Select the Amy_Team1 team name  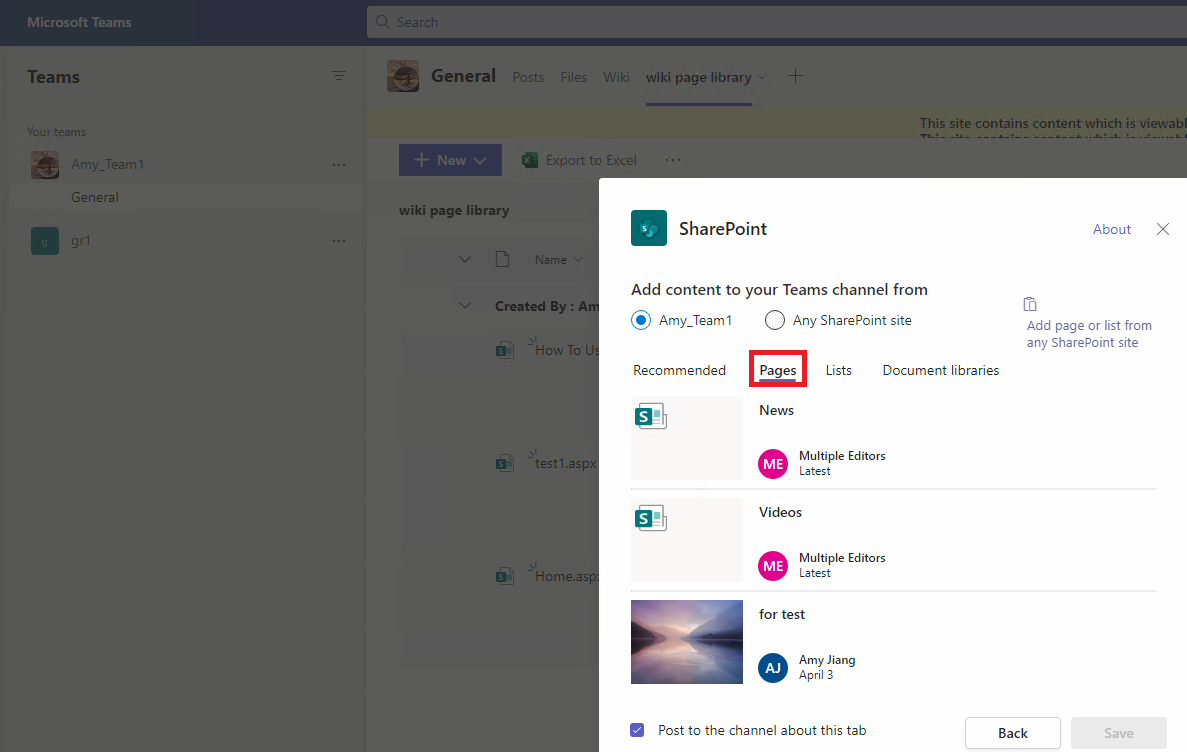coord(107,164)
